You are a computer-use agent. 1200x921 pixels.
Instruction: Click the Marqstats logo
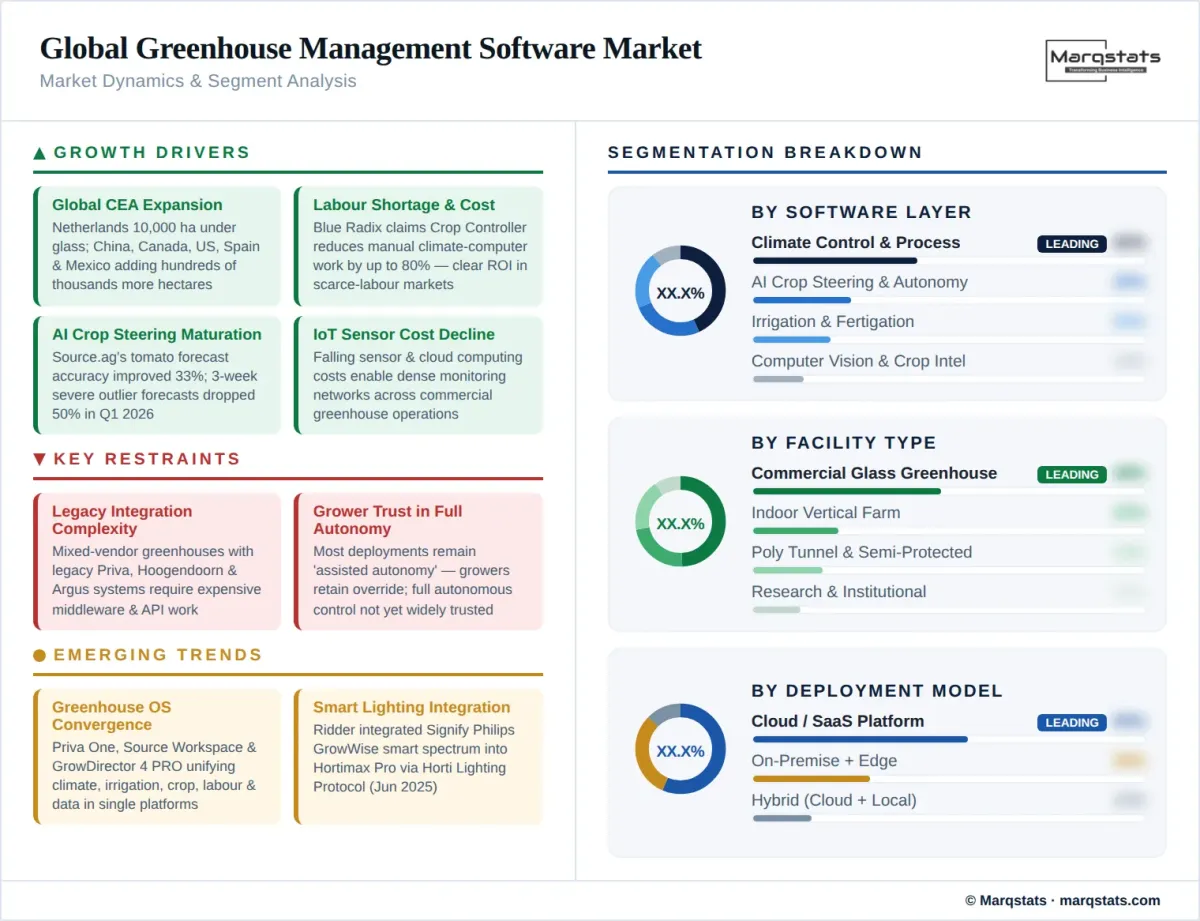[x=1102, y=60]
